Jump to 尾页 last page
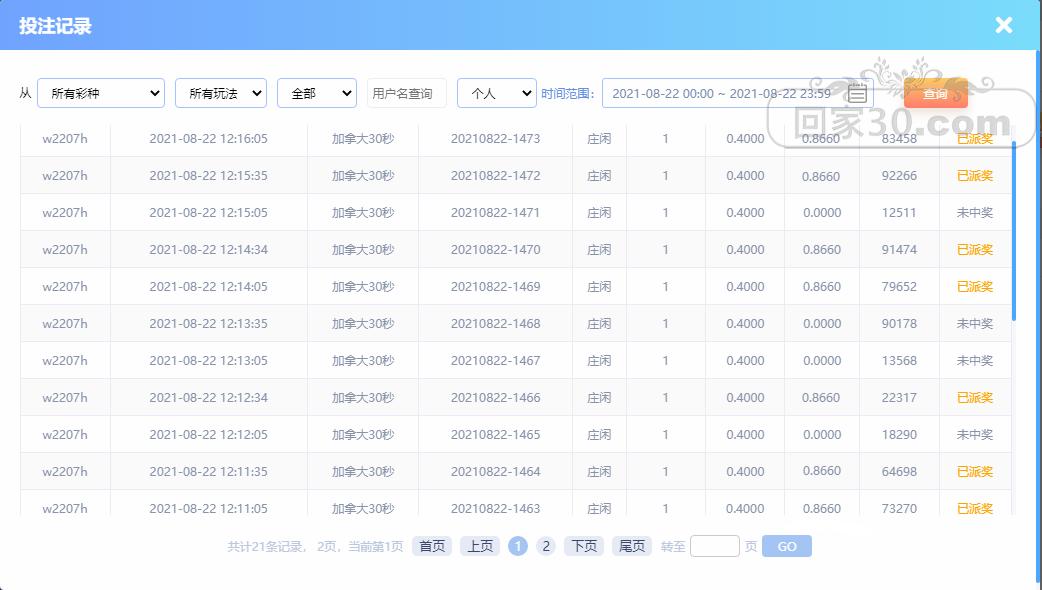The height and width of the screenshot is (590, 1042). [632, 546]
